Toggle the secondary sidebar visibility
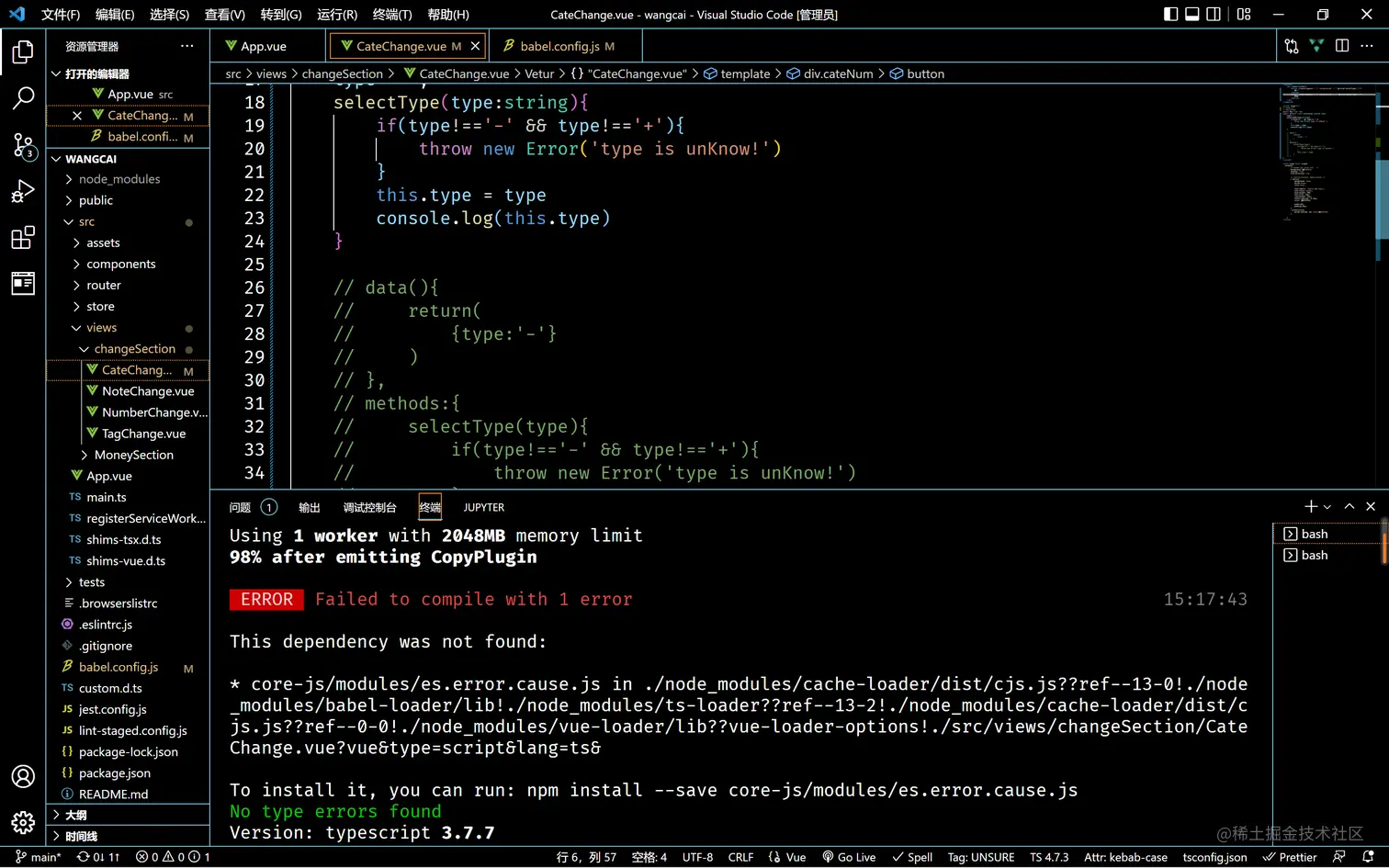 pos(1214,14)
